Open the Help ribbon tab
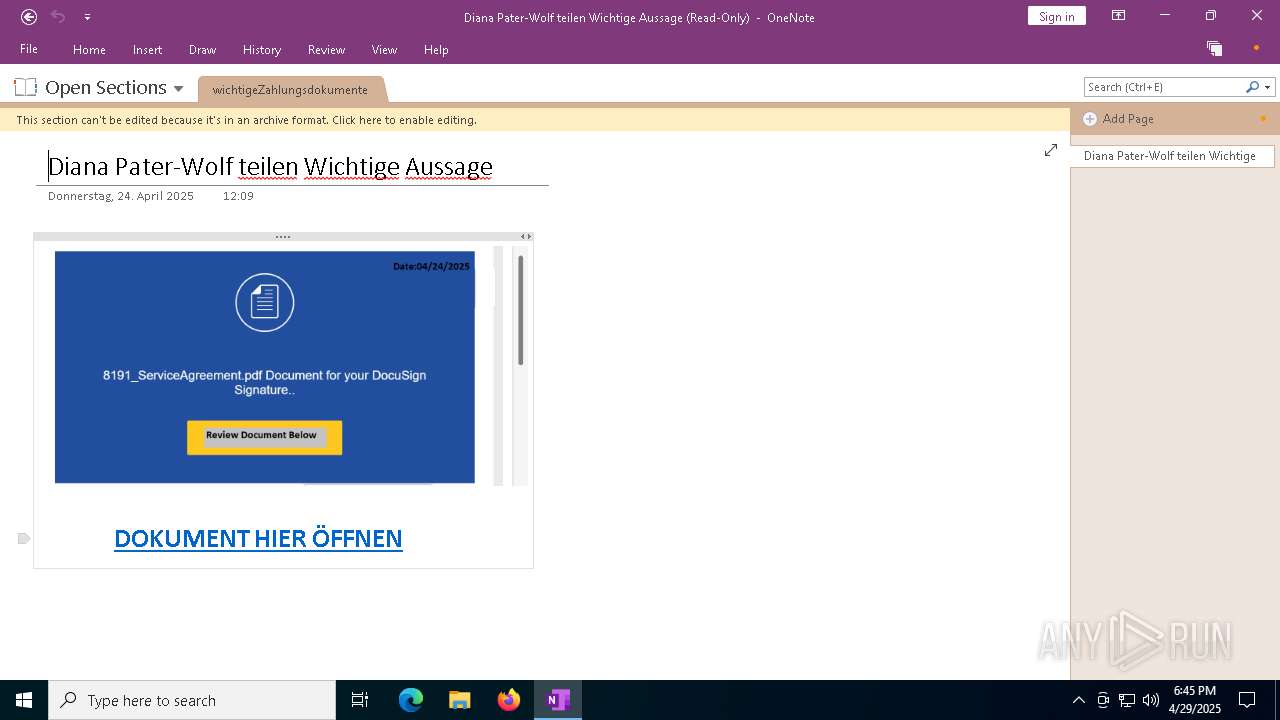Image resolution: width=1280 pixels, height=720 pixels. pyautogui.click(x=436, y=49)
